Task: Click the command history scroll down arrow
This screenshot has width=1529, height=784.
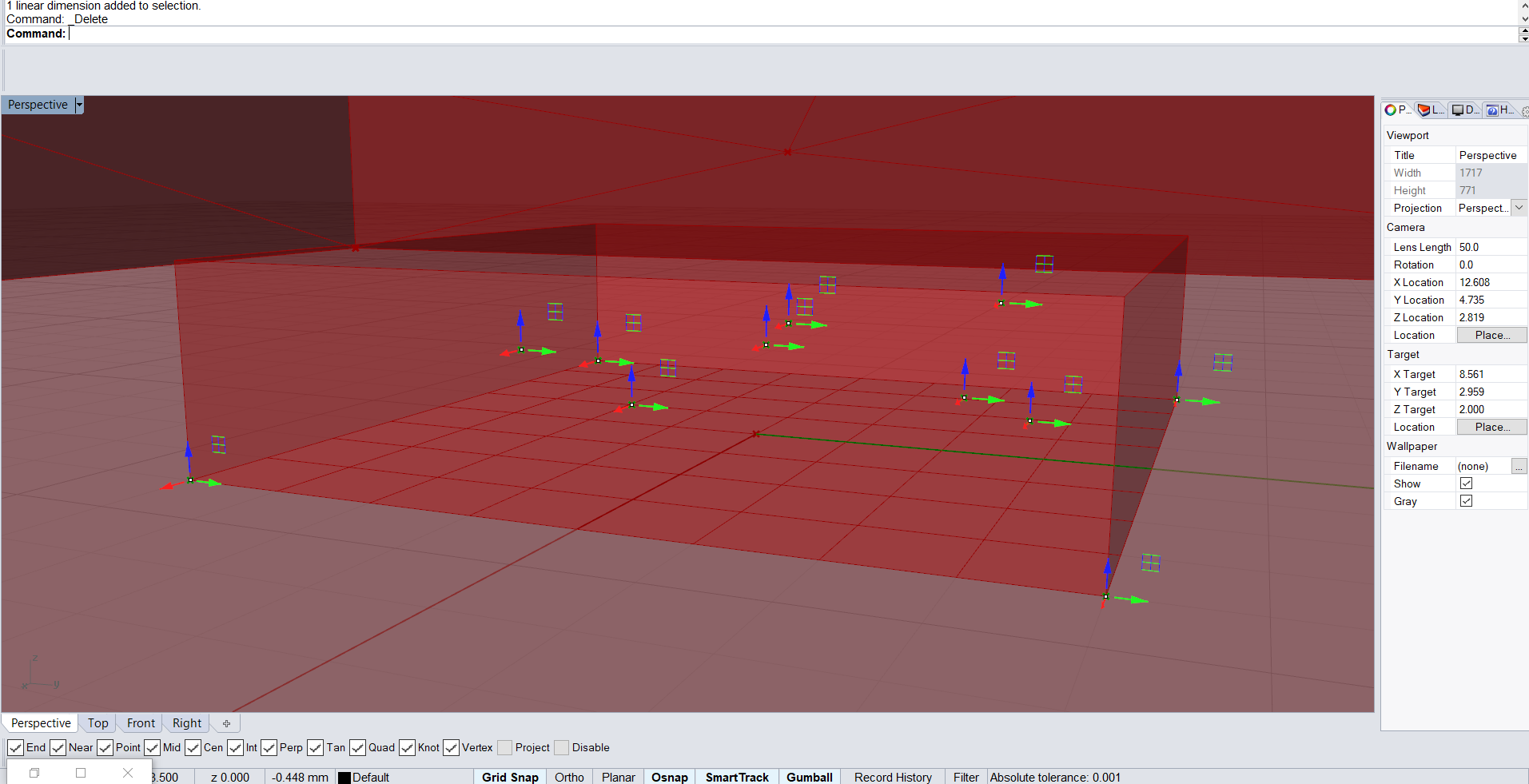Action: point(1523,18)
